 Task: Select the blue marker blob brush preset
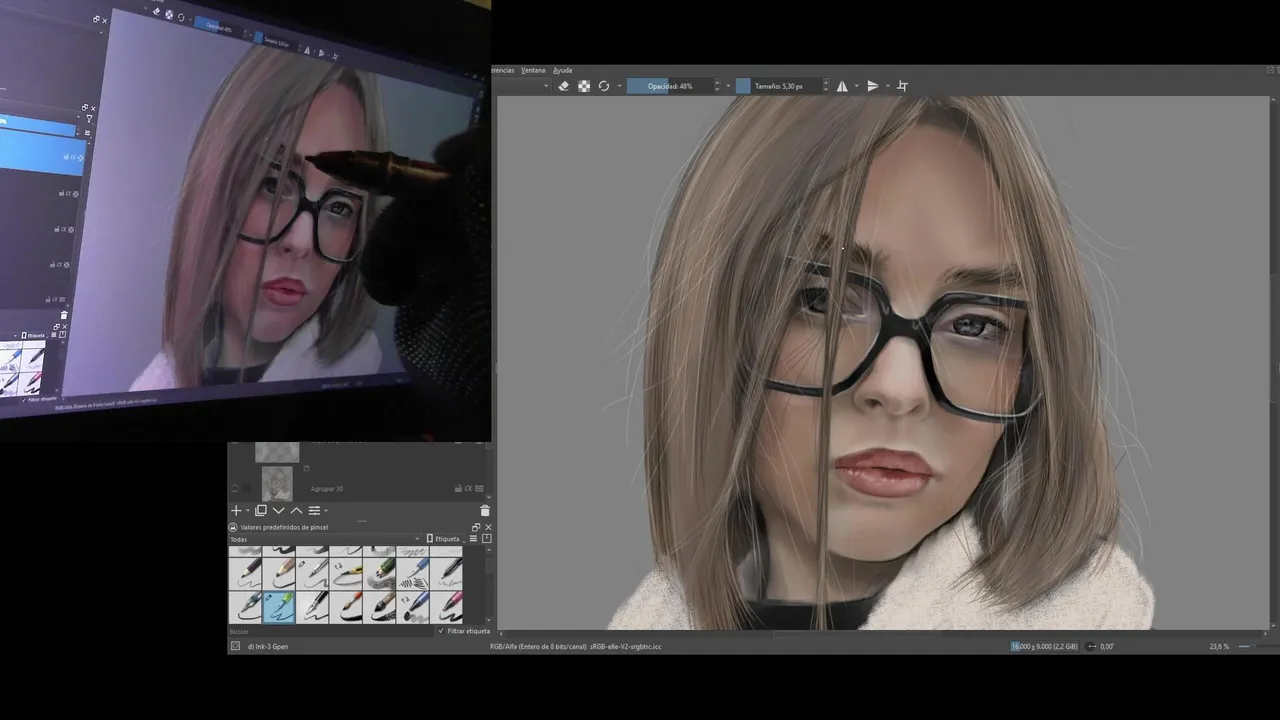click(412, 607)
